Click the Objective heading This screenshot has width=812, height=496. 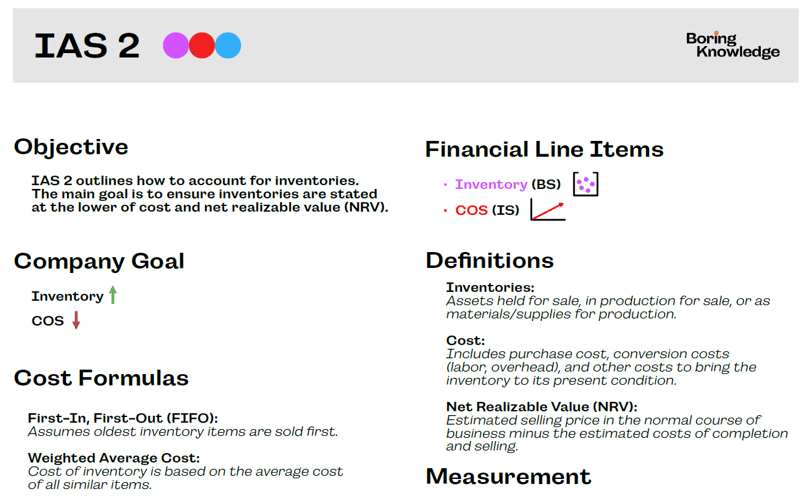(71, 147)
